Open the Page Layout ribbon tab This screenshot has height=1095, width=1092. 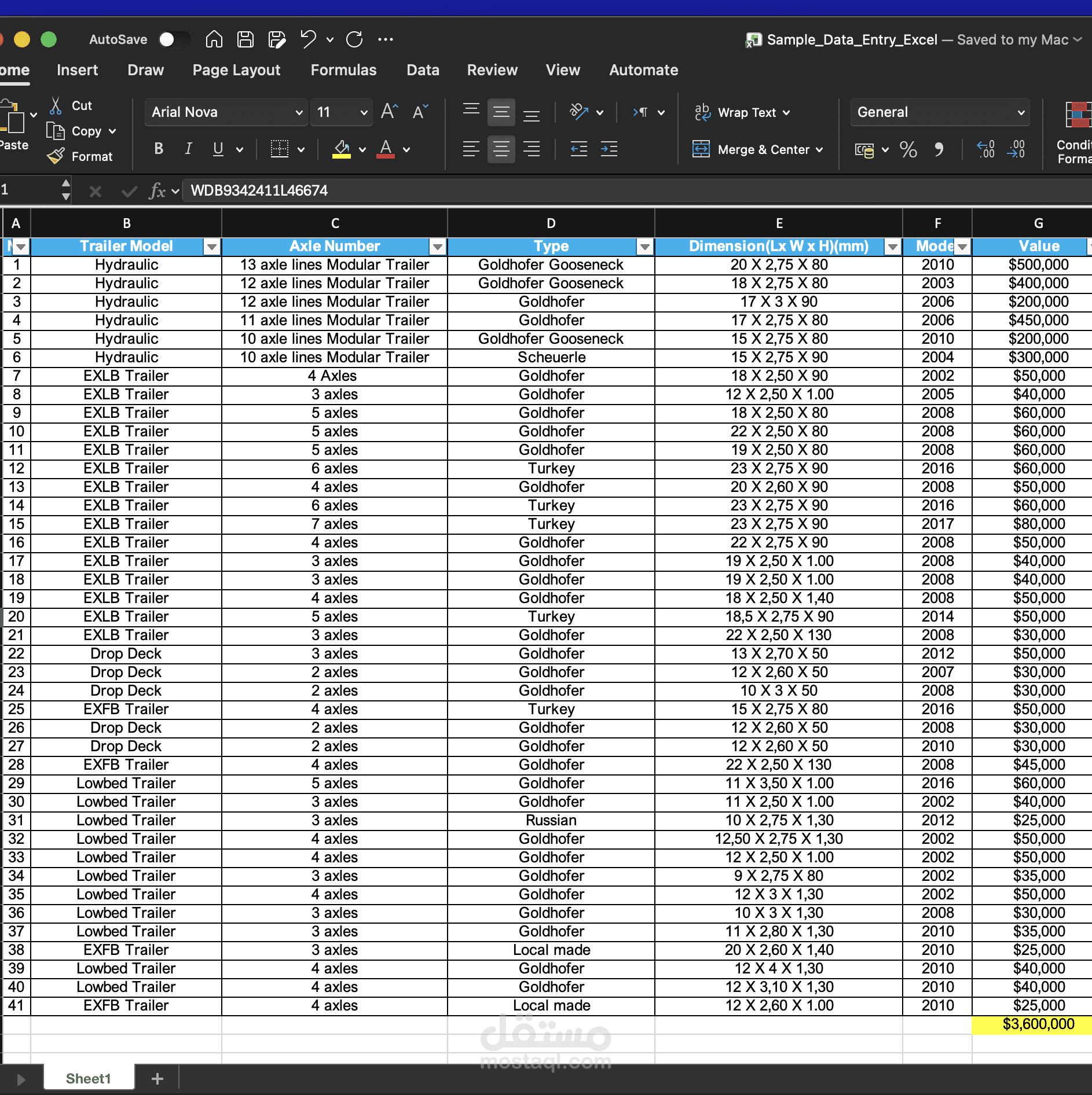click(x=236, y=70)
